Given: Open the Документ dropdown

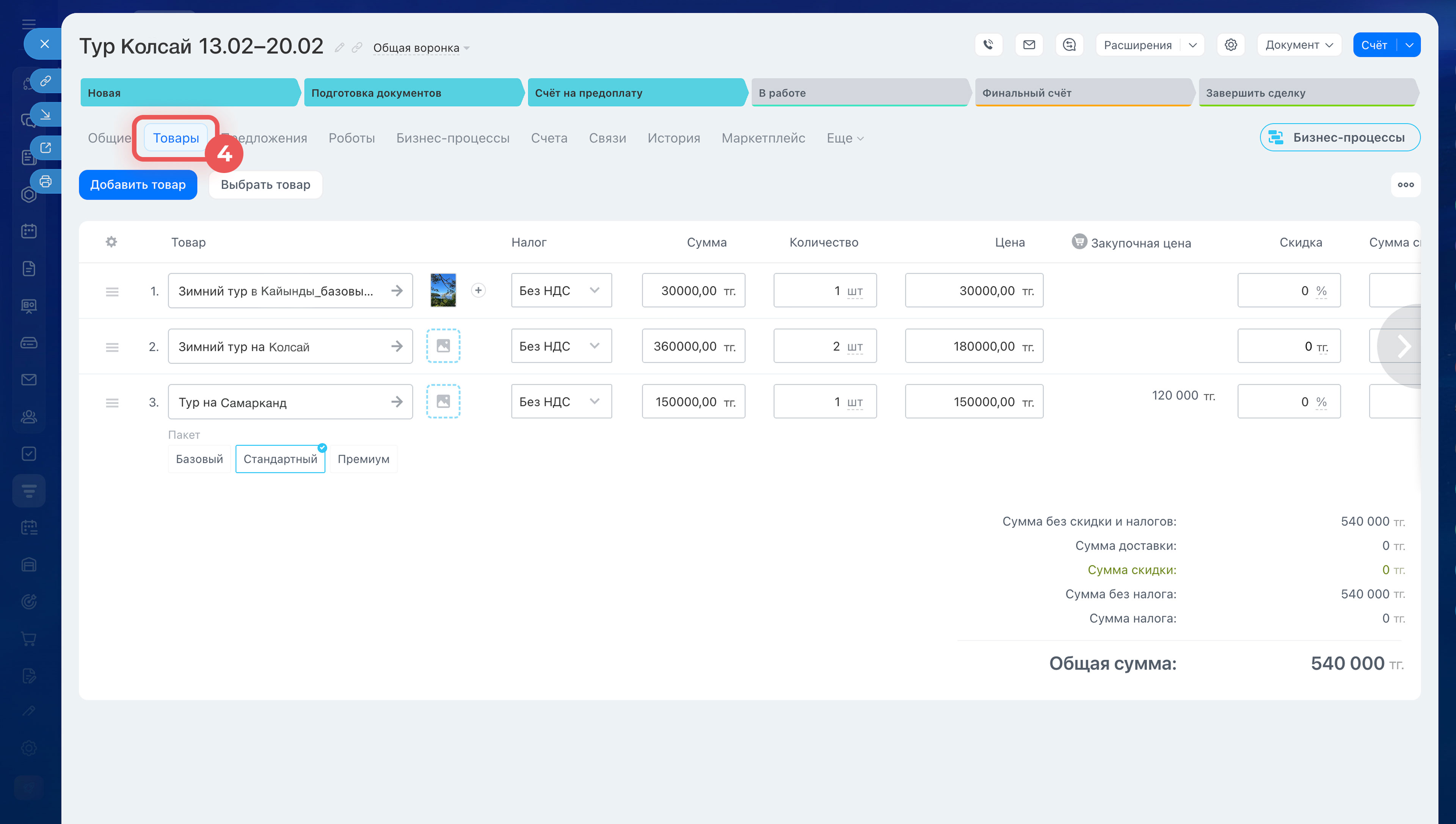Looking at the screenshot, I should pyautogui.click(x=1299, y=45).
